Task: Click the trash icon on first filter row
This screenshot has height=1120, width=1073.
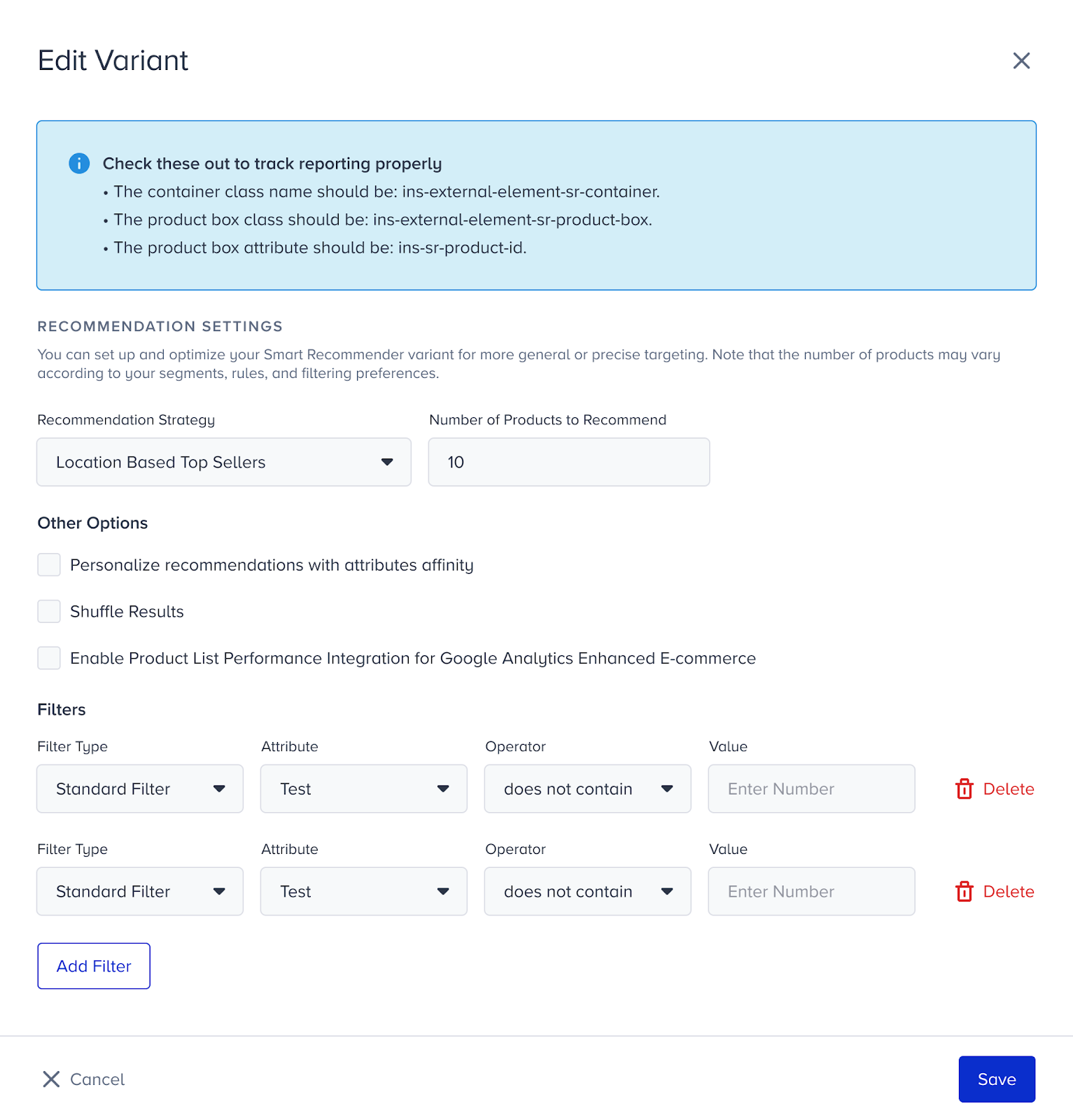Action: point(965,789)
